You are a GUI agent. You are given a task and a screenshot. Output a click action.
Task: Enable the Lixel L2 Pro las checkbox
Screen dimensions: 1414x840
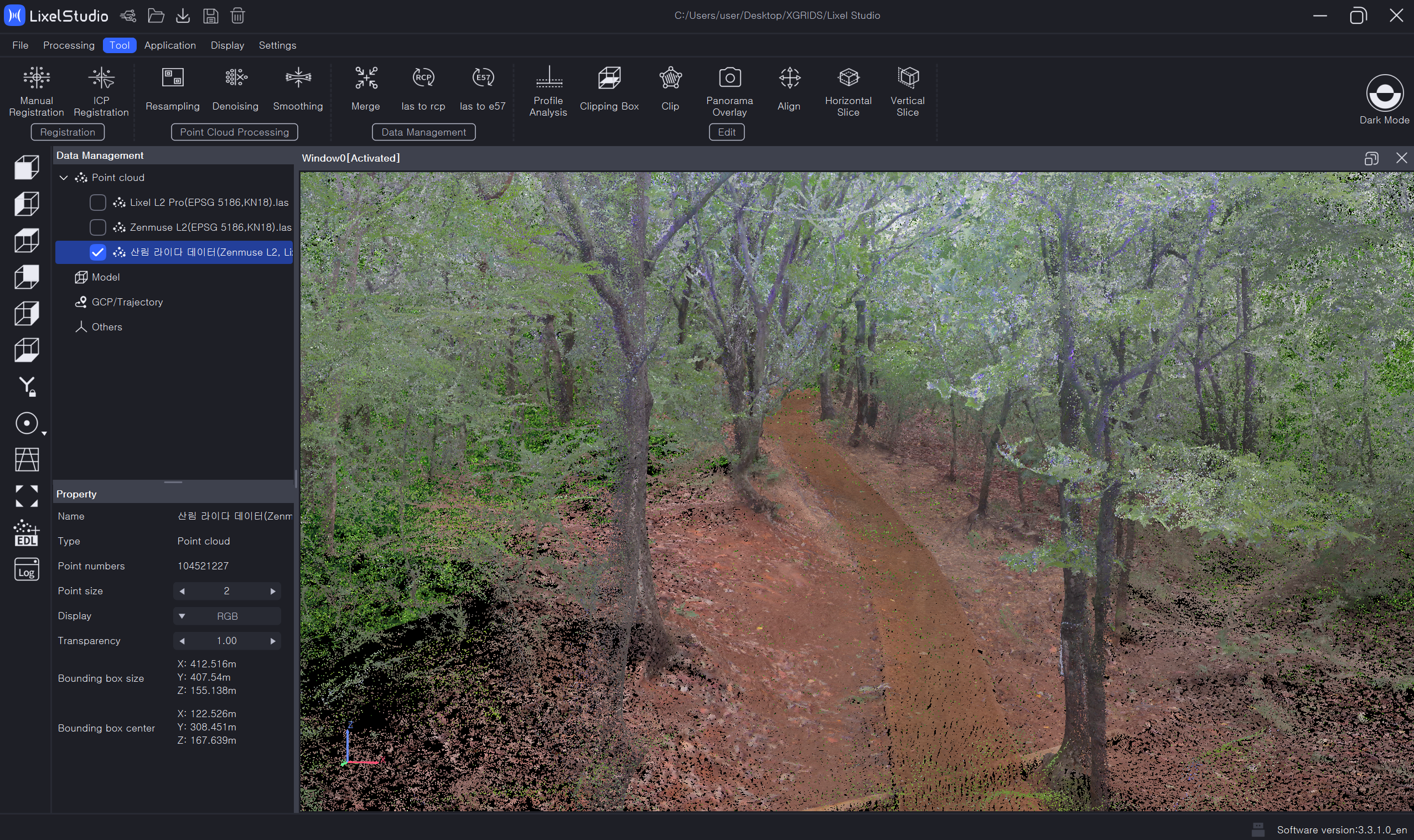tap(98, 202)
